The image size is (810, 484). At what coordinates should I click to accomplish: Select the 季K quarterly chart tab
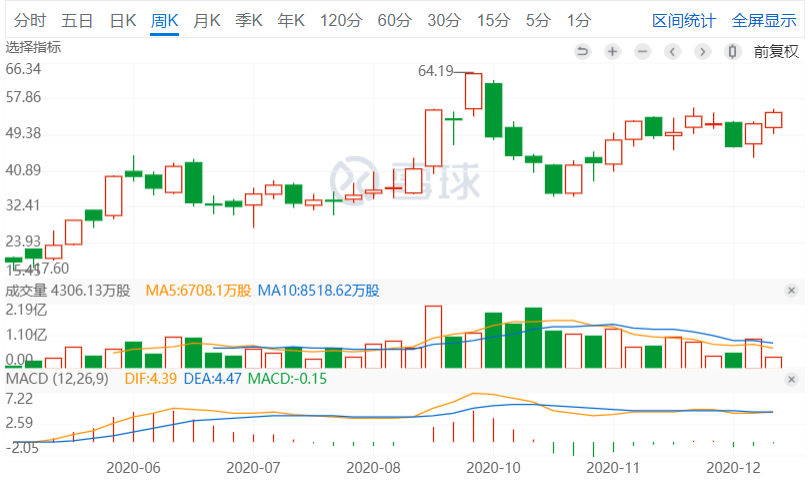click(x=249, y=20)
